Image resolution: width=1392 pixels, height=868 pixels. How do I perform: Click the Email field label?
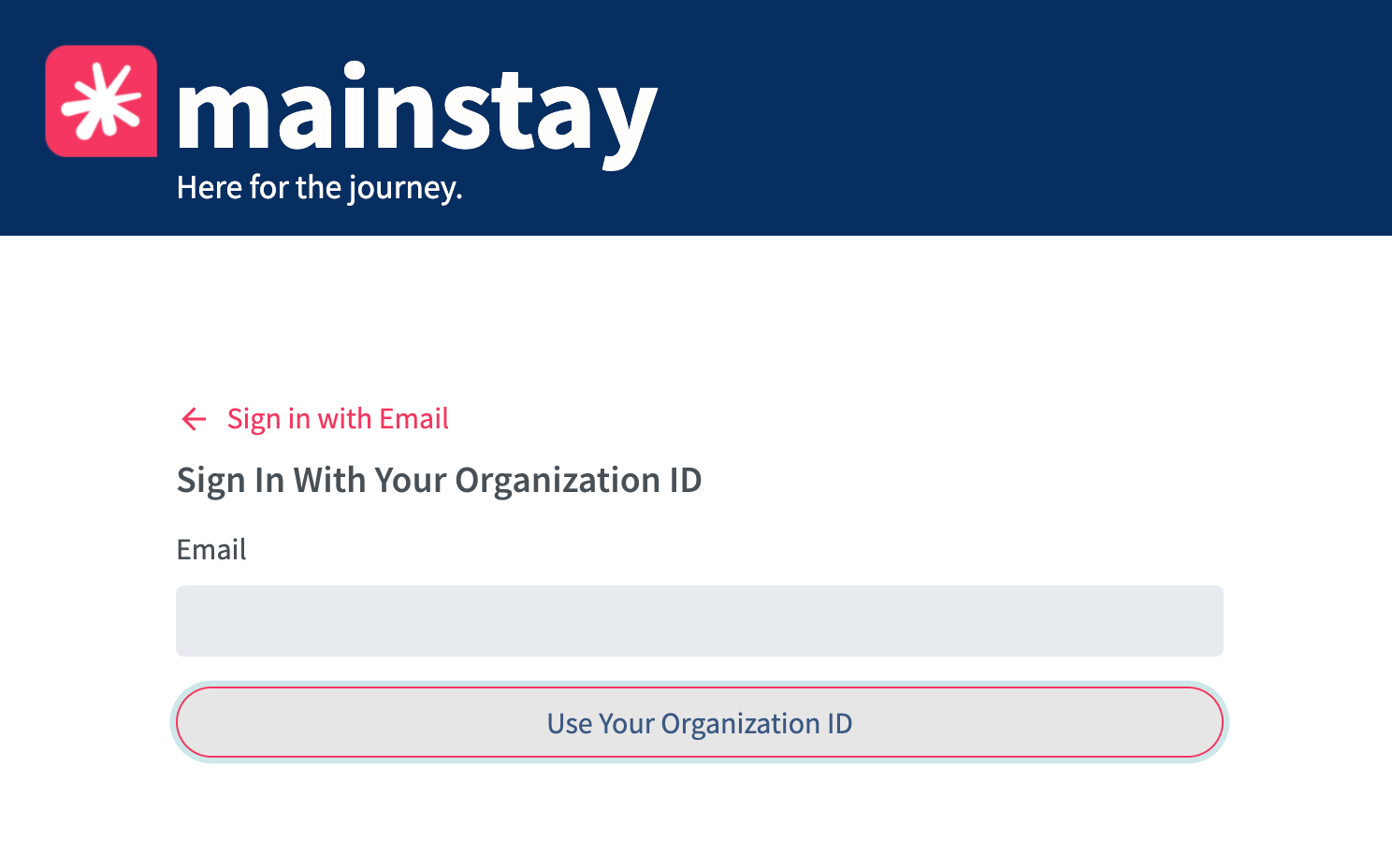[x=211, y=549]
